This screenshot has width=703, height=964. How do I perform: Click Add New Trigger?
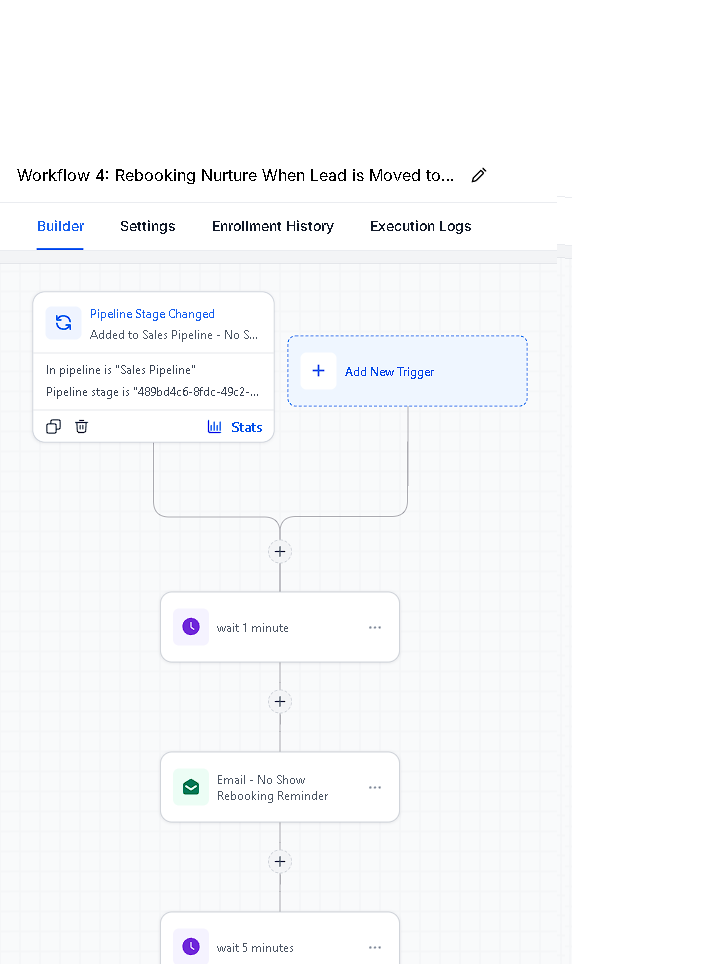tap(407, 371)
